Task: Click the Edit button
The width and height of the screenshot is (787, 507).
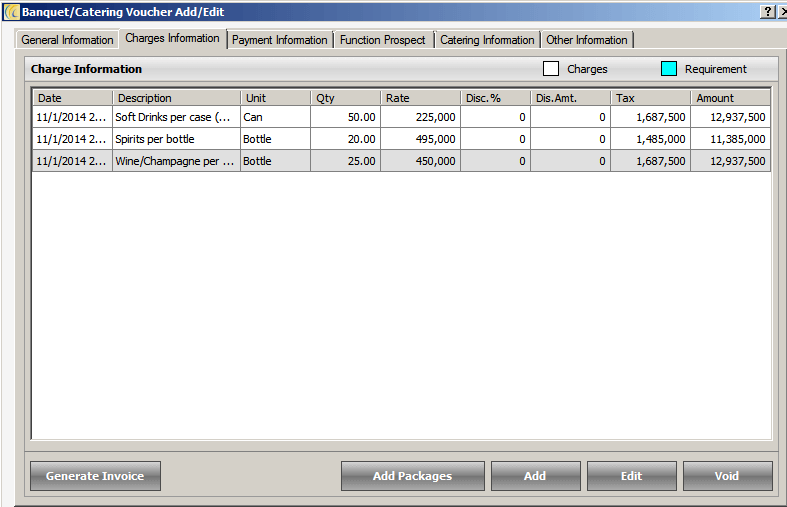Action: (x=631, y=476)
